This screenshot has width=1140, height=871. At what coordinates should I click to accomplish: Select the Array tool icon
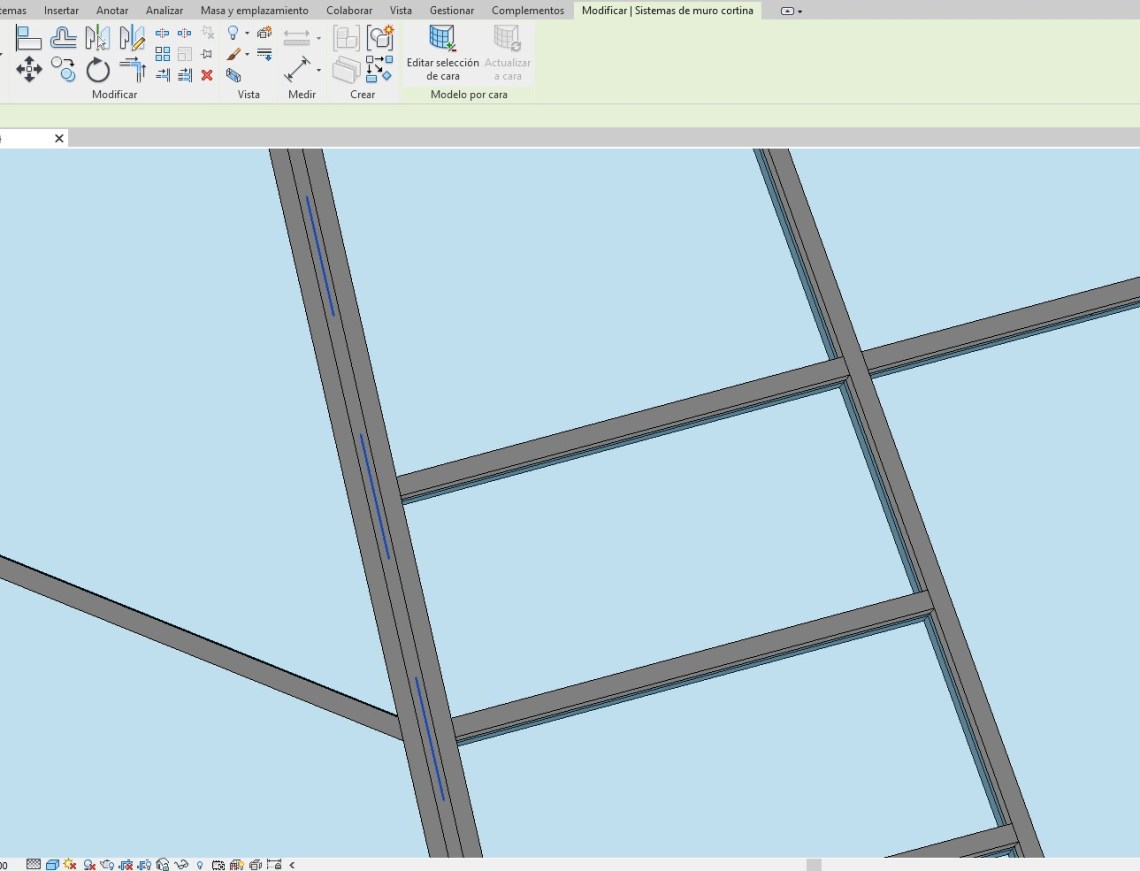coord(162,54)
